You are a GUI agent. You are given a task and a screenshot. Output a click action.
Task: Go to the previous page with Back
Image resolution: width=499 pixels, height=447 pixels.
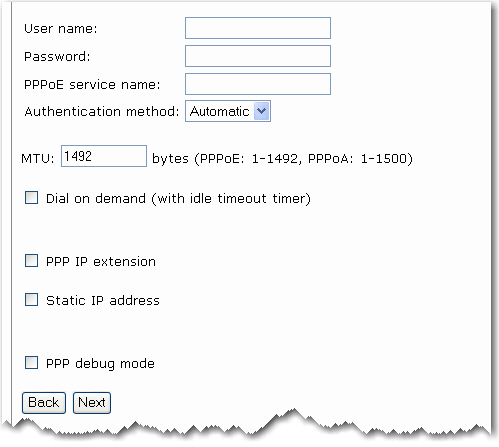(x=44, y=403)
